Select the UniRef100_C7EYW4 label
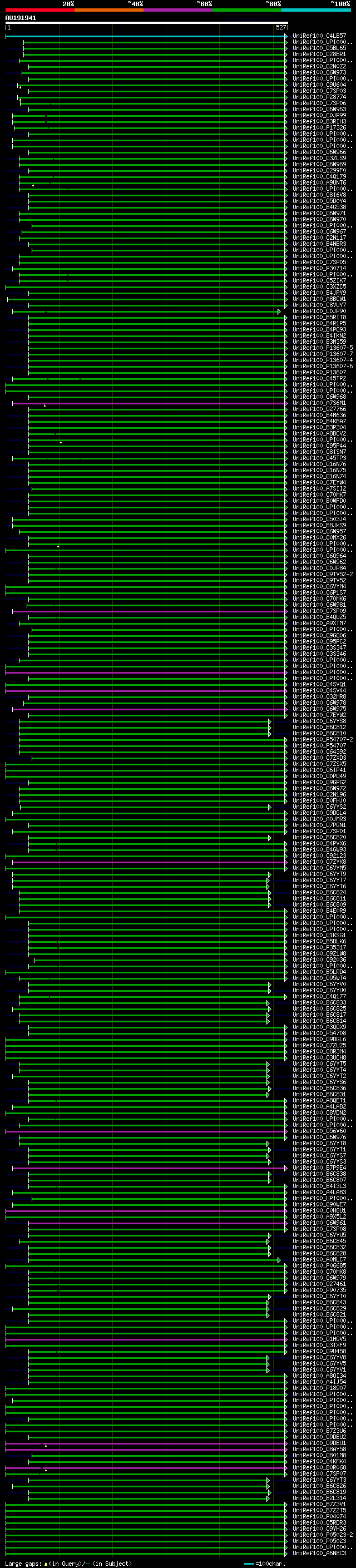The height and width of the screenshot is (1568, 356). point(319,482)
